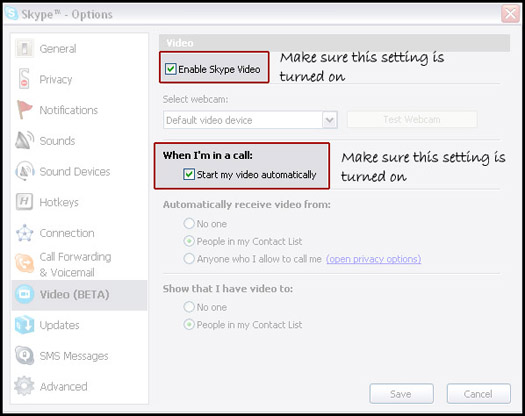Screen dimensions: 525x416
Task: Select No one under Automatically receive video
Action: 189,223
